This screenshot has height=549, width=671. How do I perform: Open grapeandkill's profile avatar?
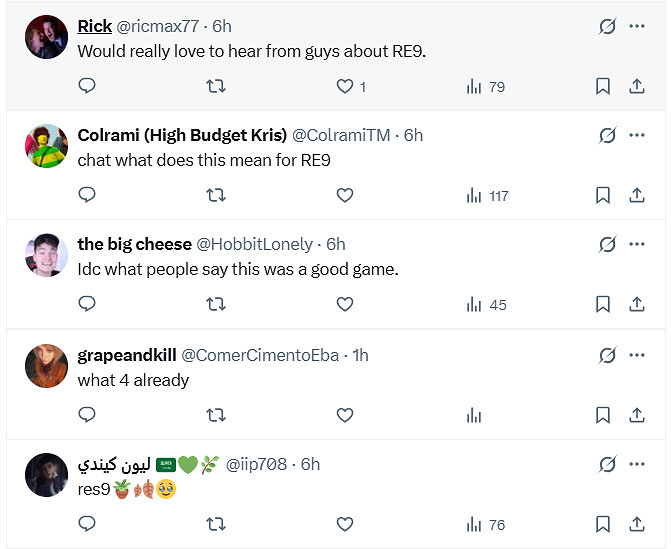click(x=46, y=367)
